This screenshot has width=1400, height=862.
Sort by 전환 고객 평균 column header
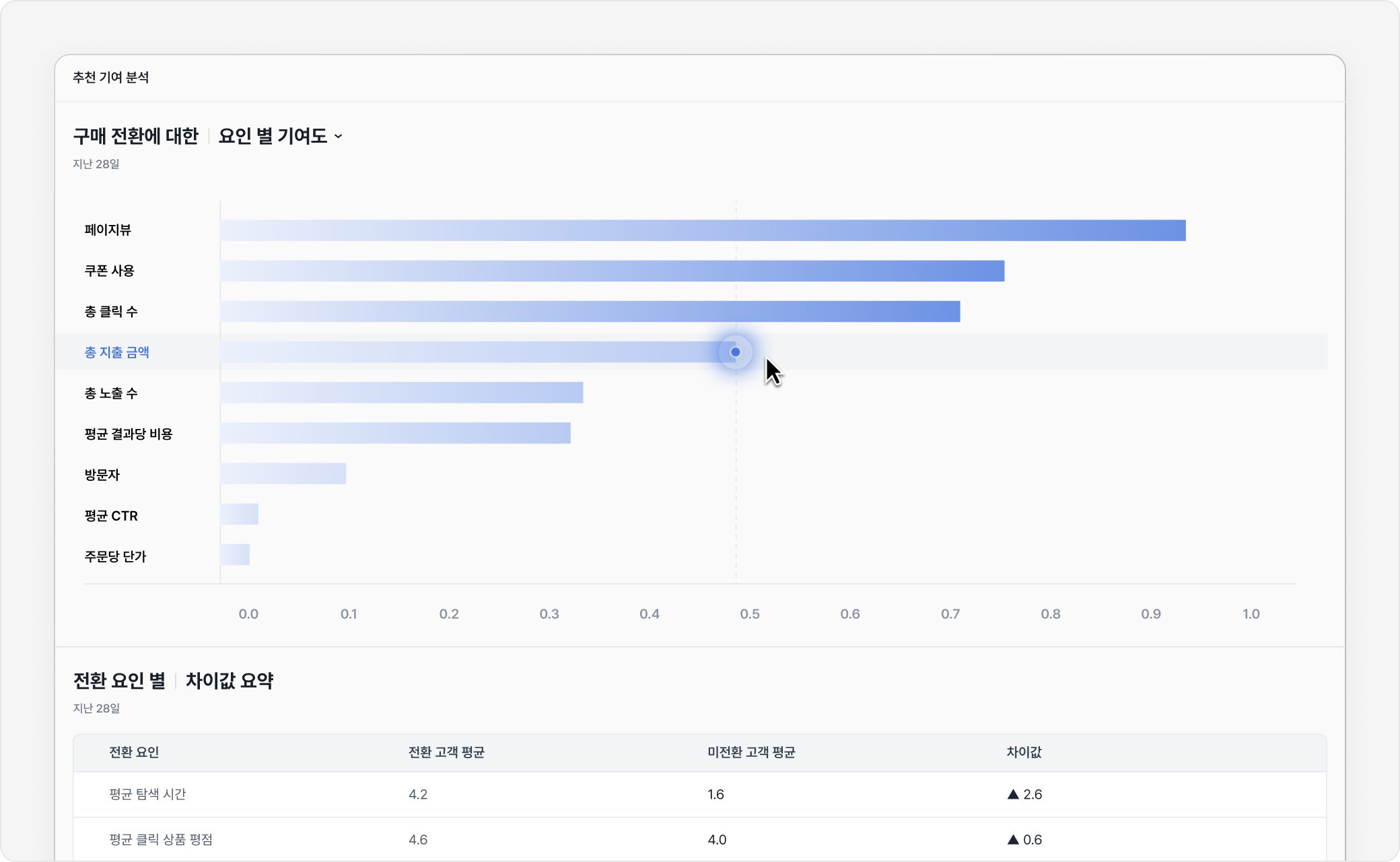click(446, 752)
